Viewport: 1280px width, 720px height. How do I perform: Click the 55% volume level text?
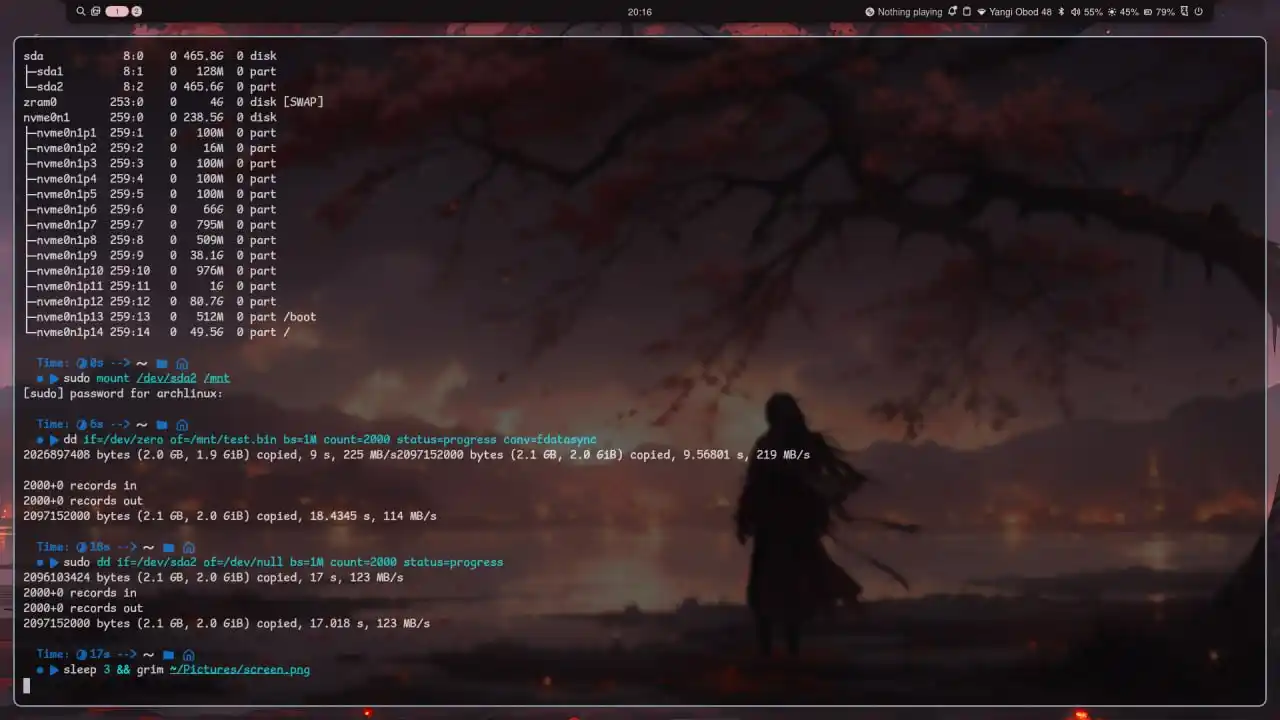(1093, 12)
